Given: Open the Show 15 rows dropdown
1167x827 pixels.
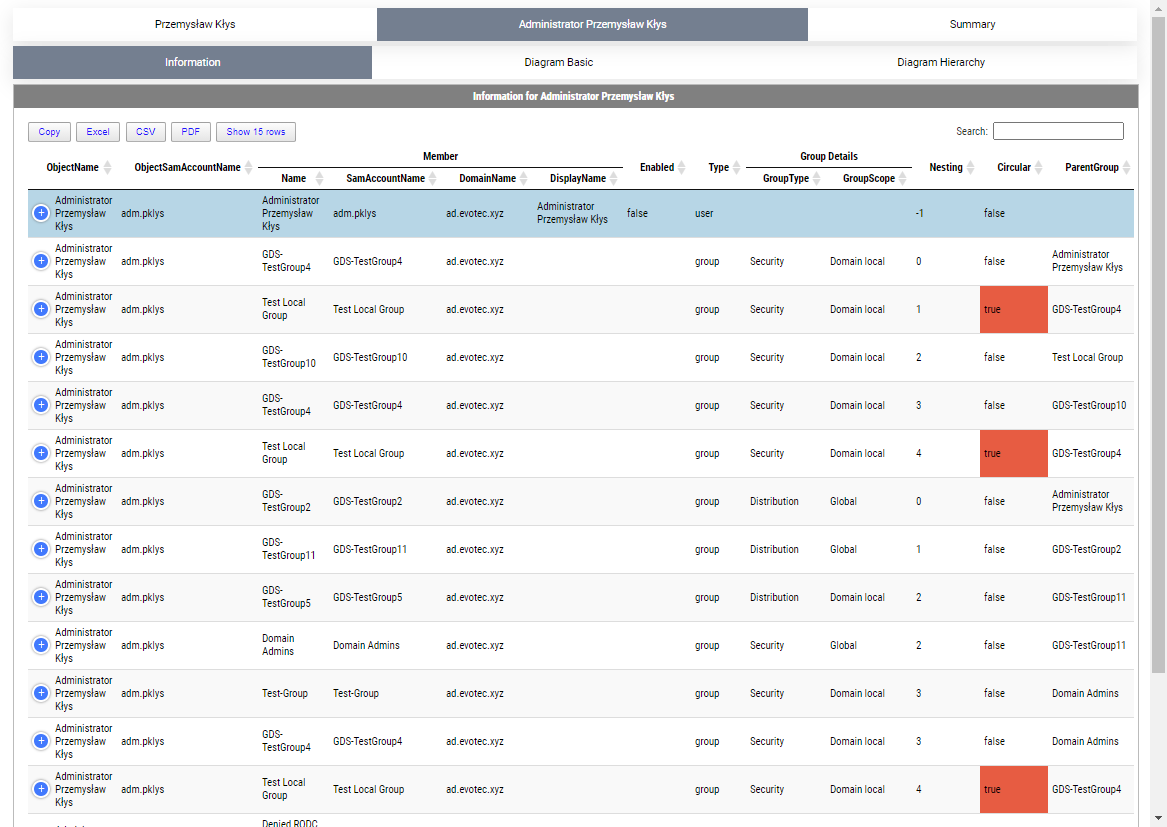Looking at the screenshot, I should click(256, 132).
